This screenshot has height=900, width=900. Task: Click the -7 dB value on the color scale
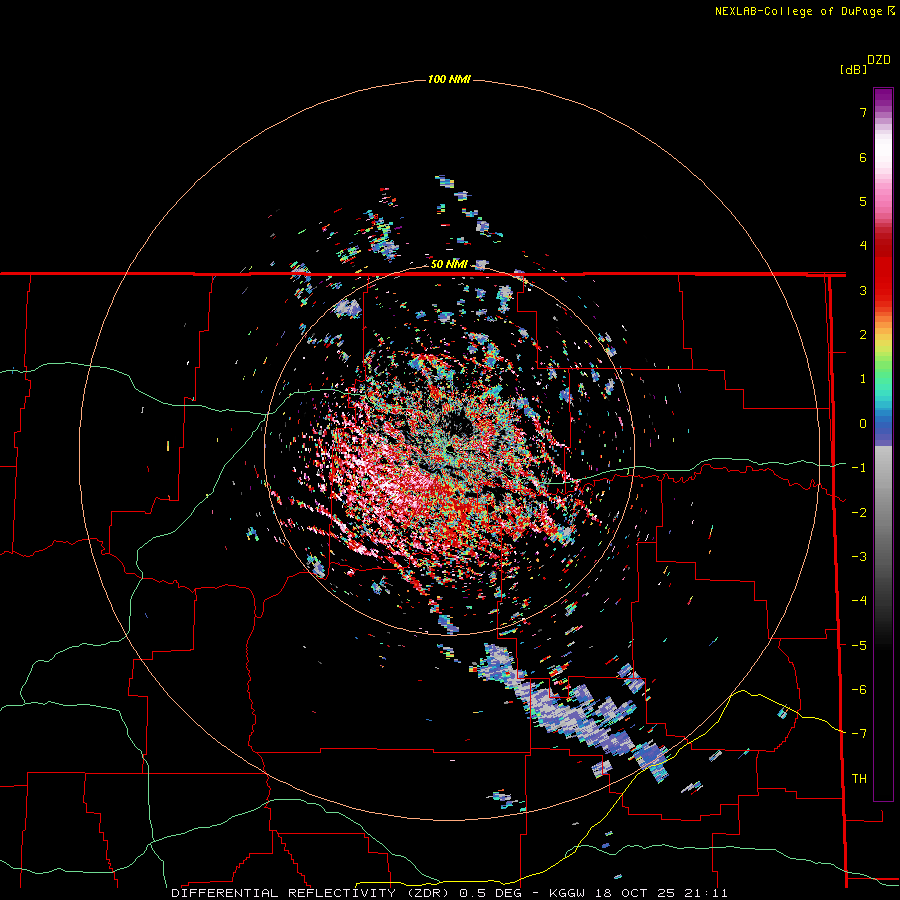pos(859,734)
